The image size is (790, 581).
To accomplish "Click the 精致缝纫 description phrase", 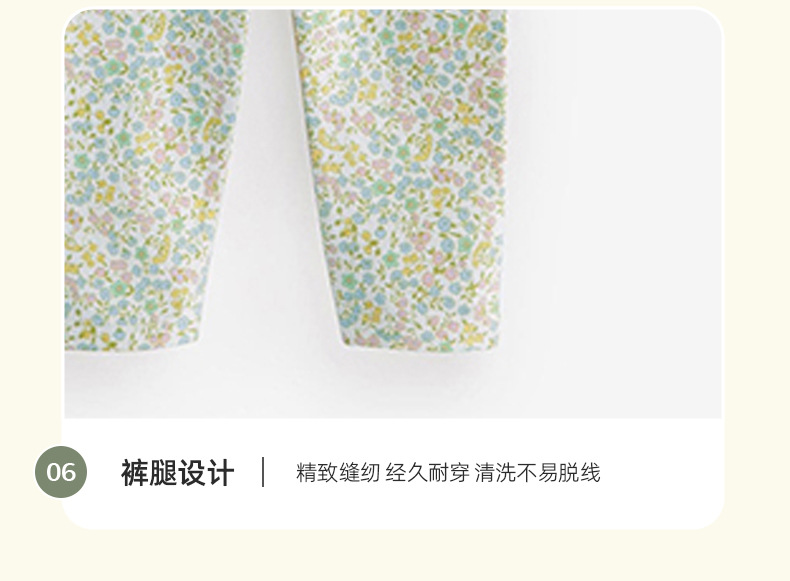I will [338, 473].
